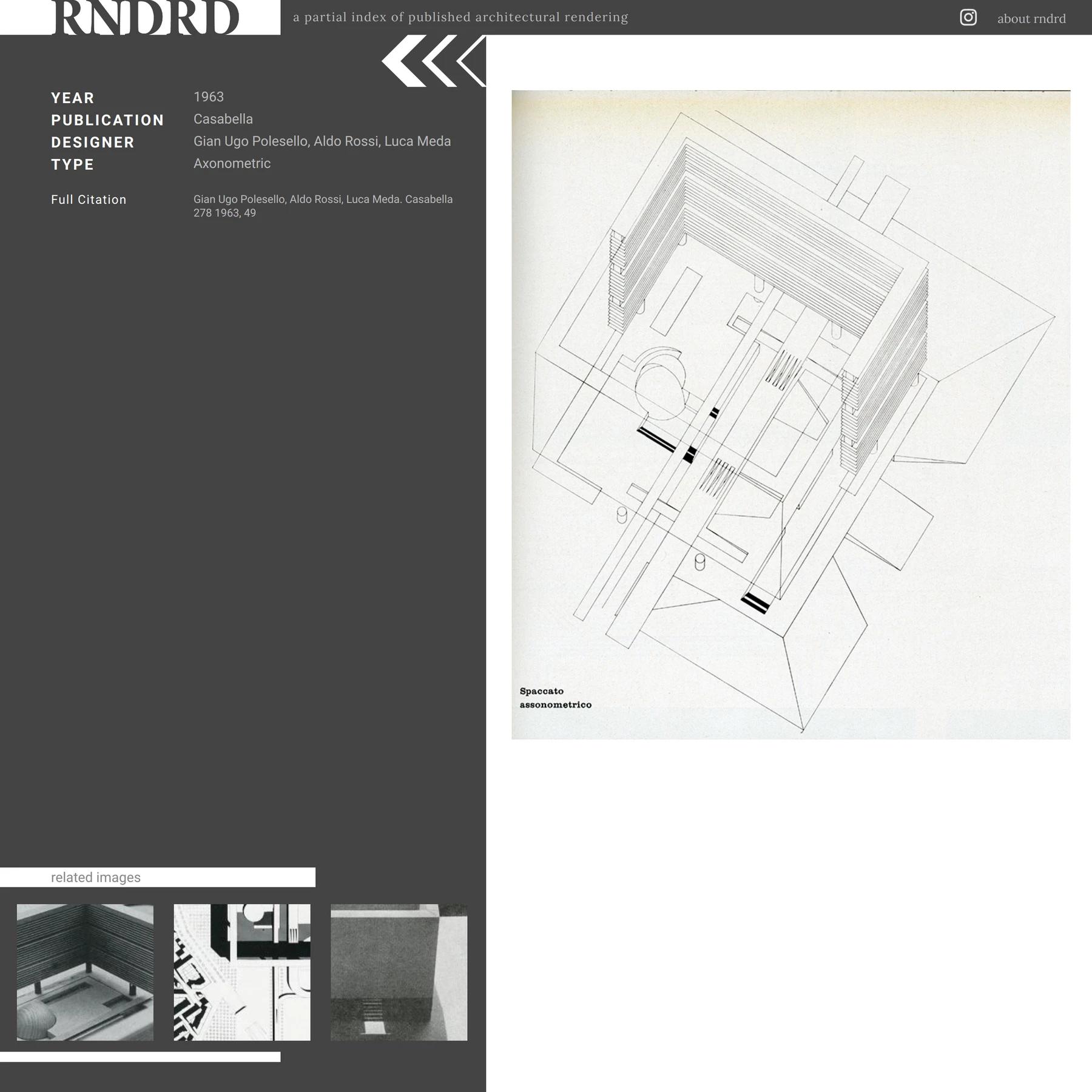
Task: Click the YEAR label
Action: pyautogui.click(x=73, y=98)
